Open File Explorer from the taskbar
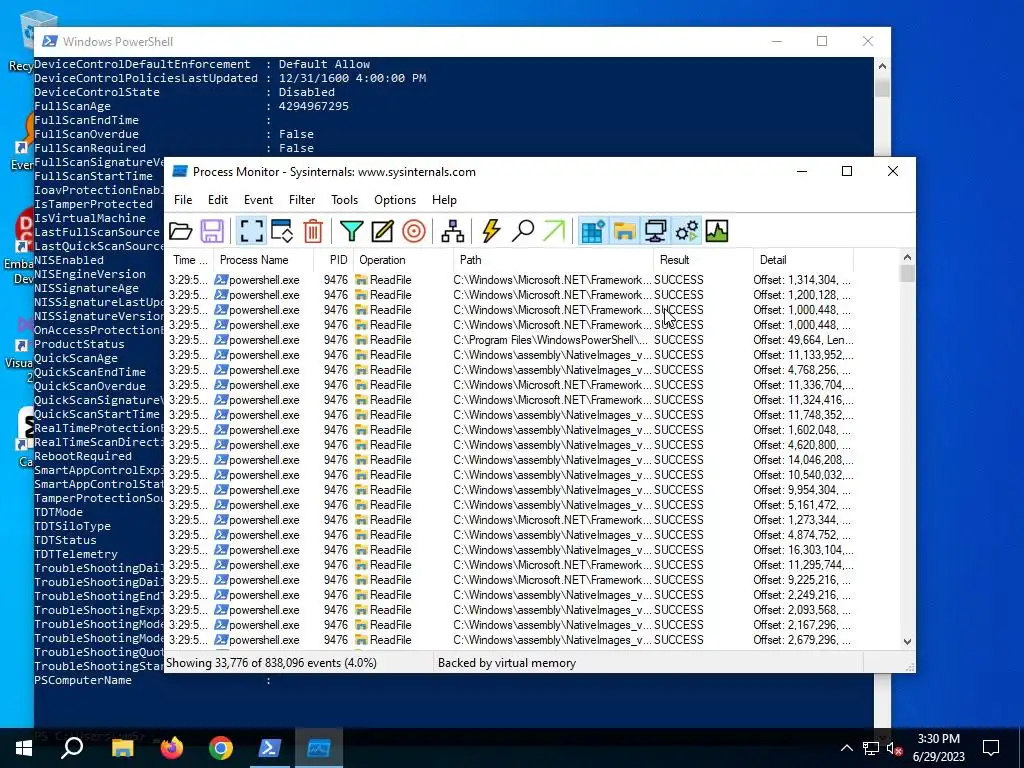Viewport: 1024px width, 768px height. pos(122,748)
